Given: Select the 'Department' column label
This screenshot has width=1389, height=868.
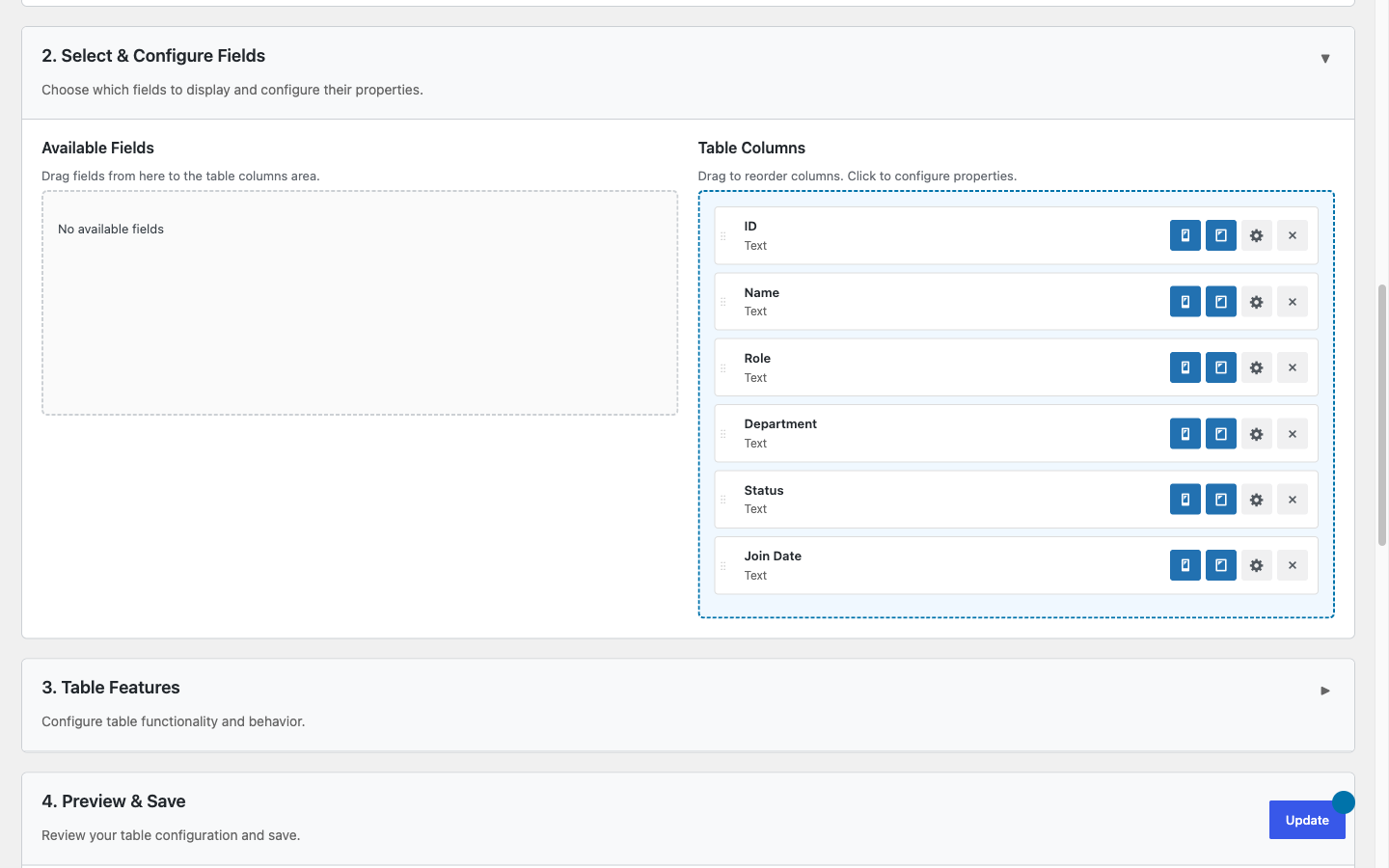Looking at the screenshot, I should click(x=780, y=424).
